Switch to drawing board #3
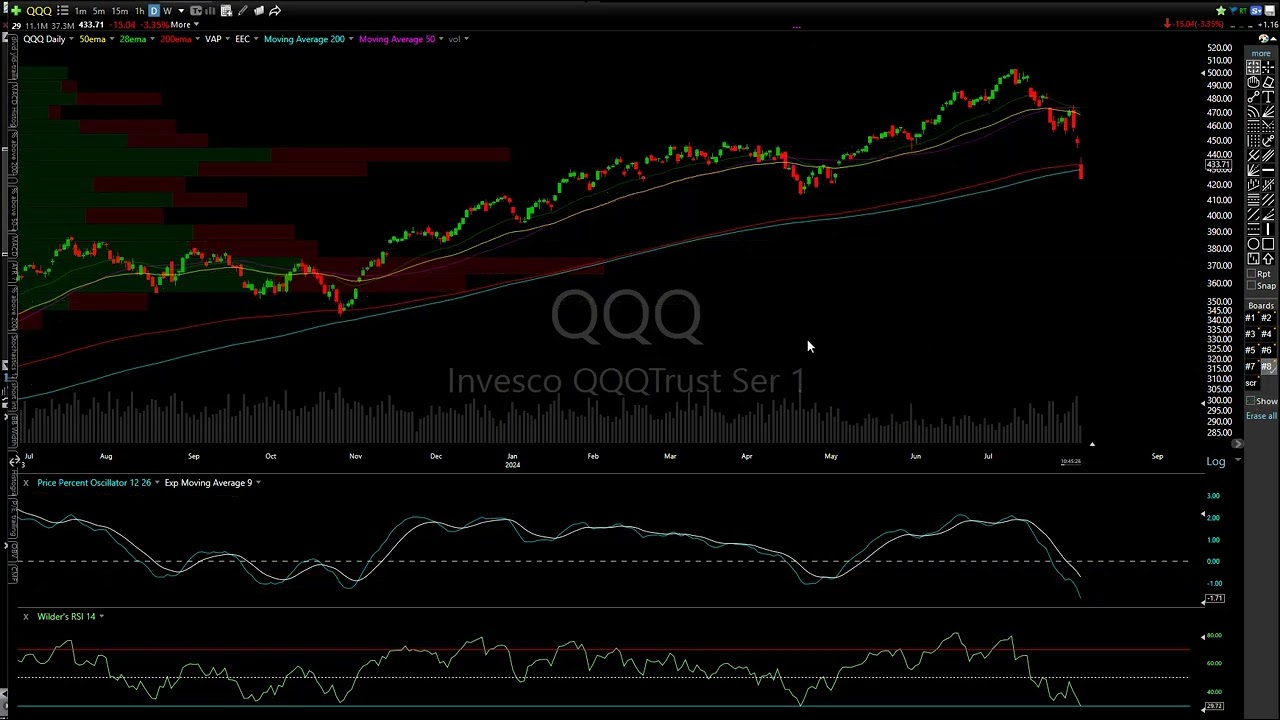 [x=1250, y=334]
